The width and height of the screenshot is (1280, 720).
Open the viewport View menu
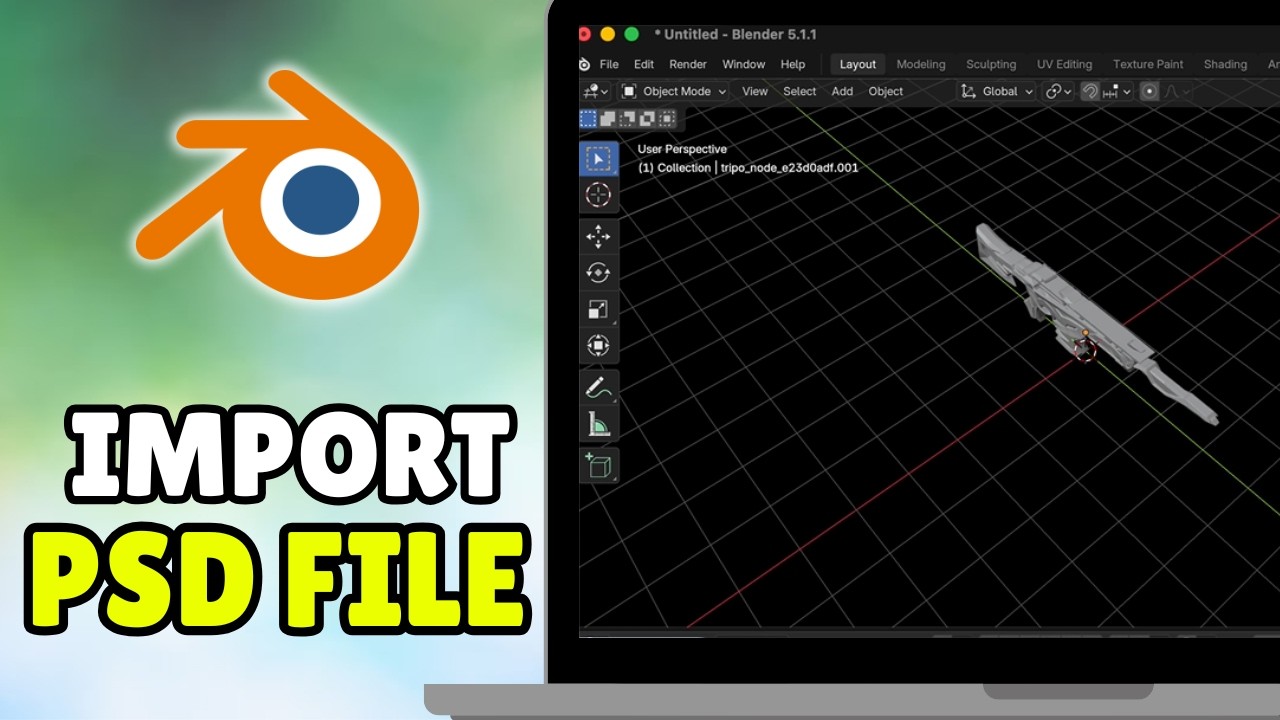(x=755, y=91)
